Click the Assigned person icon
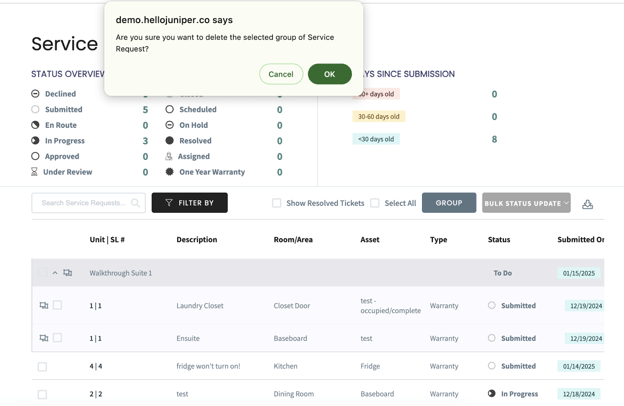This screenshot has height=406, width=624. [169, 156]
